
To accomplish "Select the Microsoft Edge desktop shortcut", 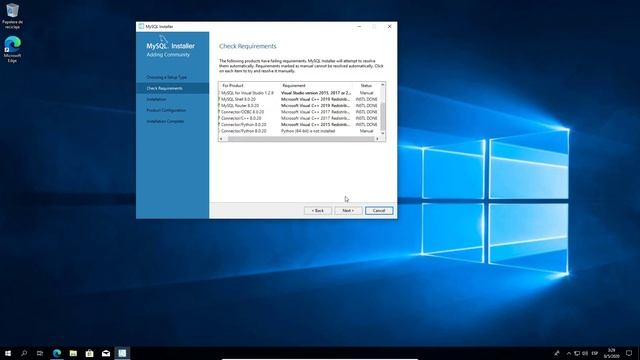I will coord(12,49).
